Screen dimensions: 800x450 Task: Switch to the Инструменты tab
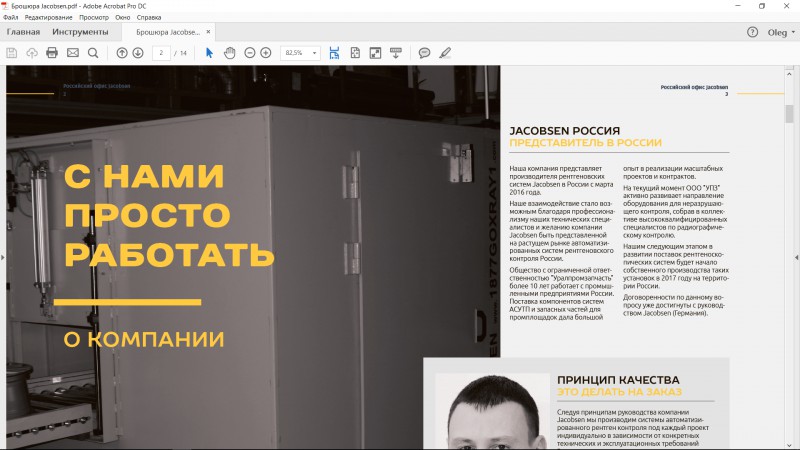(x=80, y=32)
